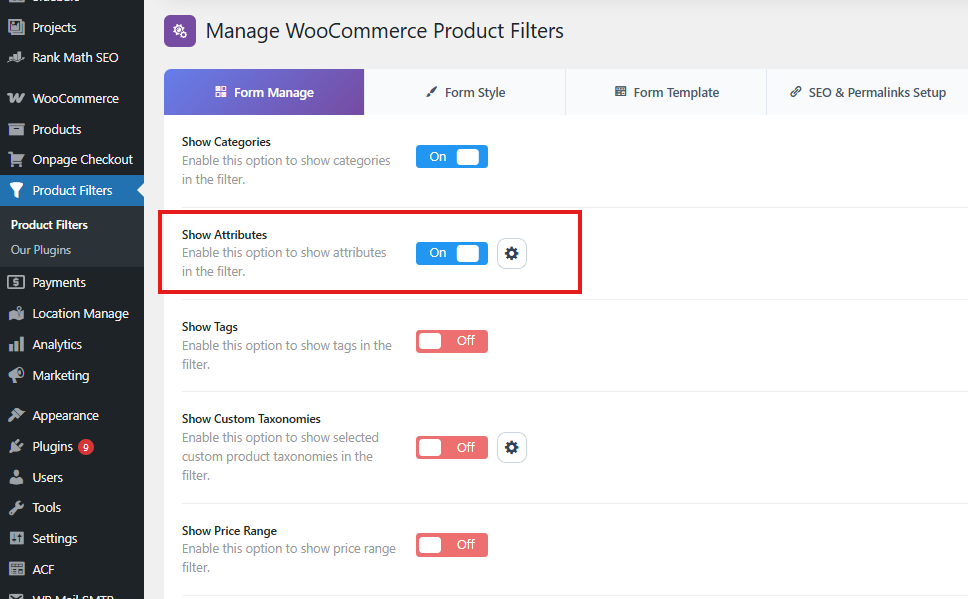Click the purple gear page header icon
Image resolution: width=968 pixels, height=599 pixels.
click(x=180, y=31)
